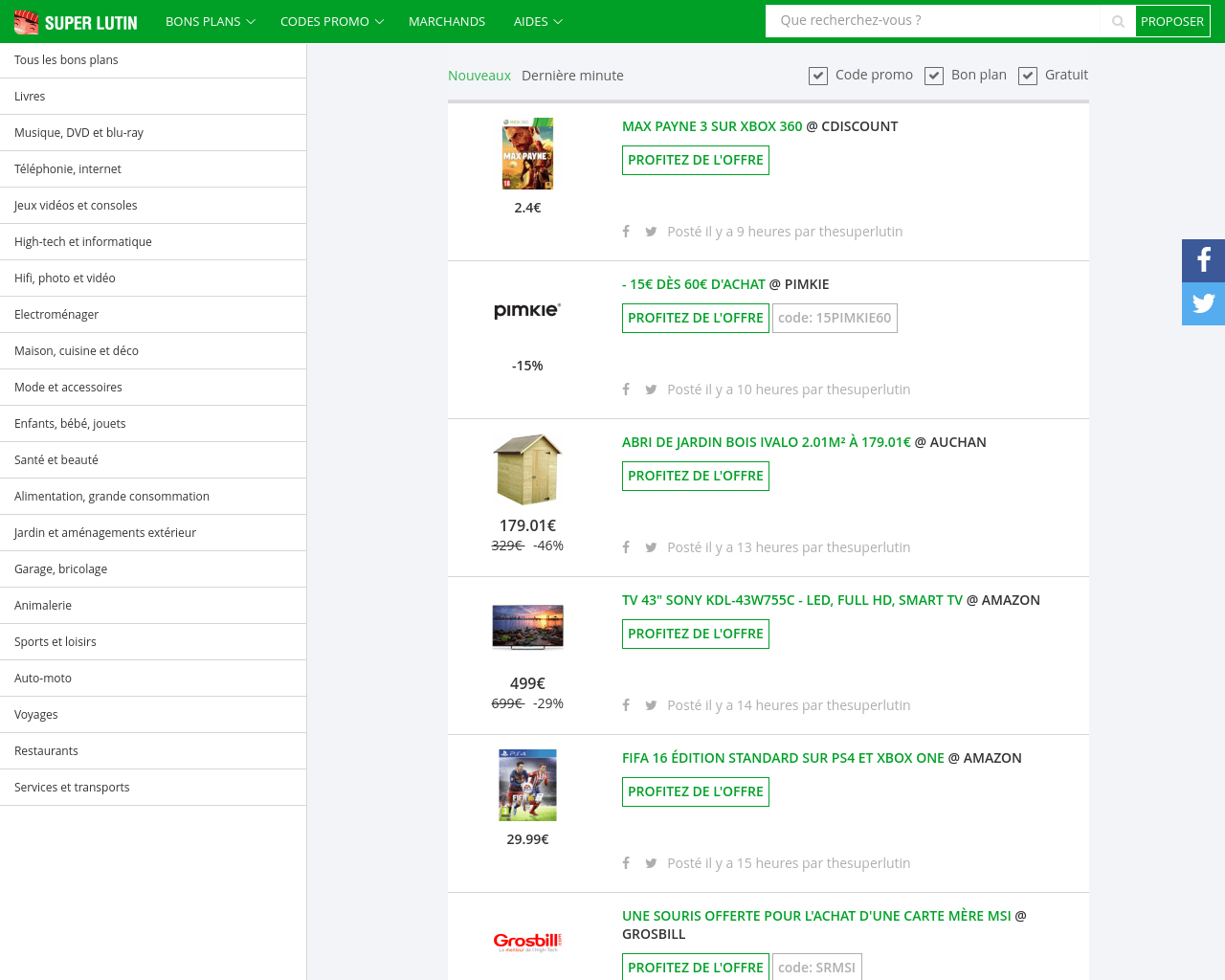This screenshot has width=1225, height=980.
Task: Toggle the Bon plan checkbox
Action: pyautogui.click(x=934, y=76)
